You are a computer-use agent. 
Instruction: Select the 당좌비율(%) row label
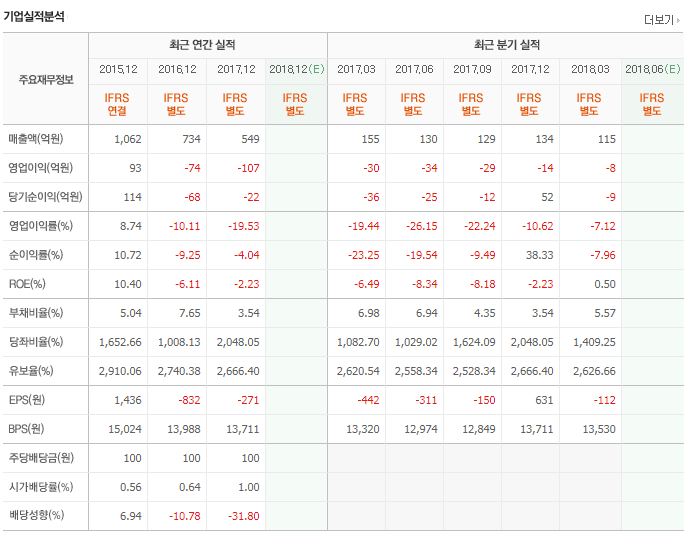(36, 342)
